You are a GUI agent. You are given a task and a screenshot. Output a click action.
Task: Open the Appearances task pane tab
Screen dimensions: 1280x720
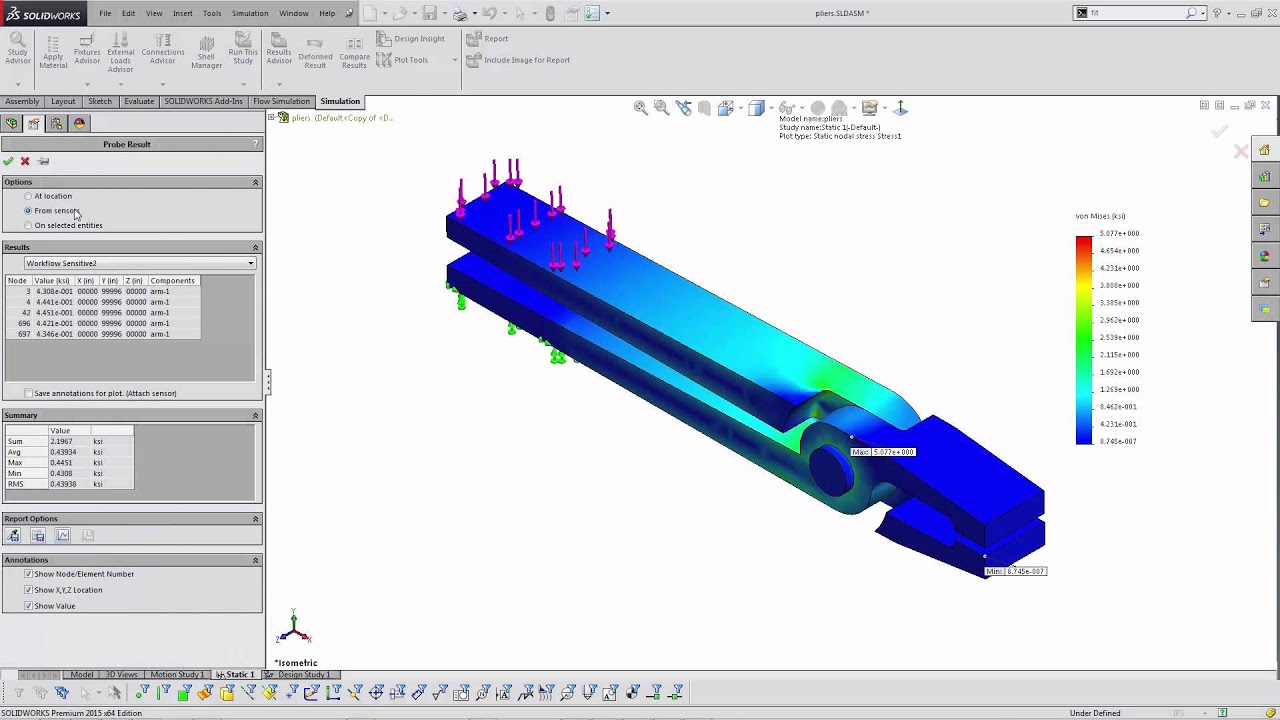[x=1264, y=256]
